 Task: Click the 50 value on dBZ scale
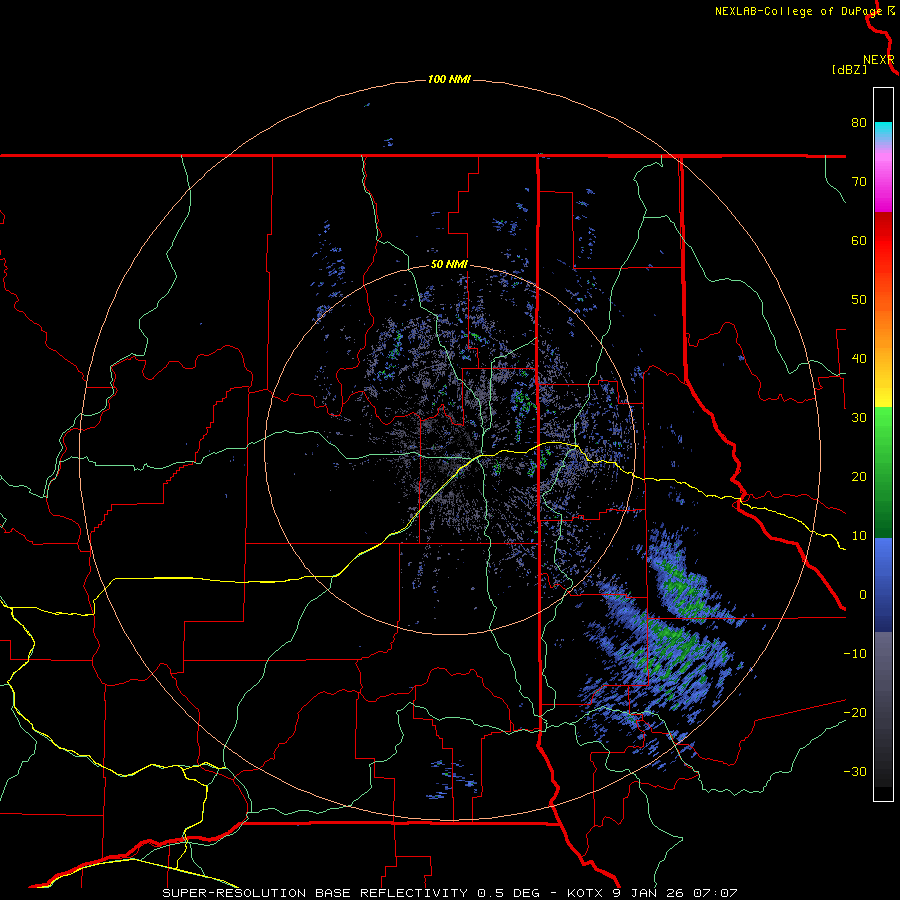pyautogui.click(x=859, y=300)
